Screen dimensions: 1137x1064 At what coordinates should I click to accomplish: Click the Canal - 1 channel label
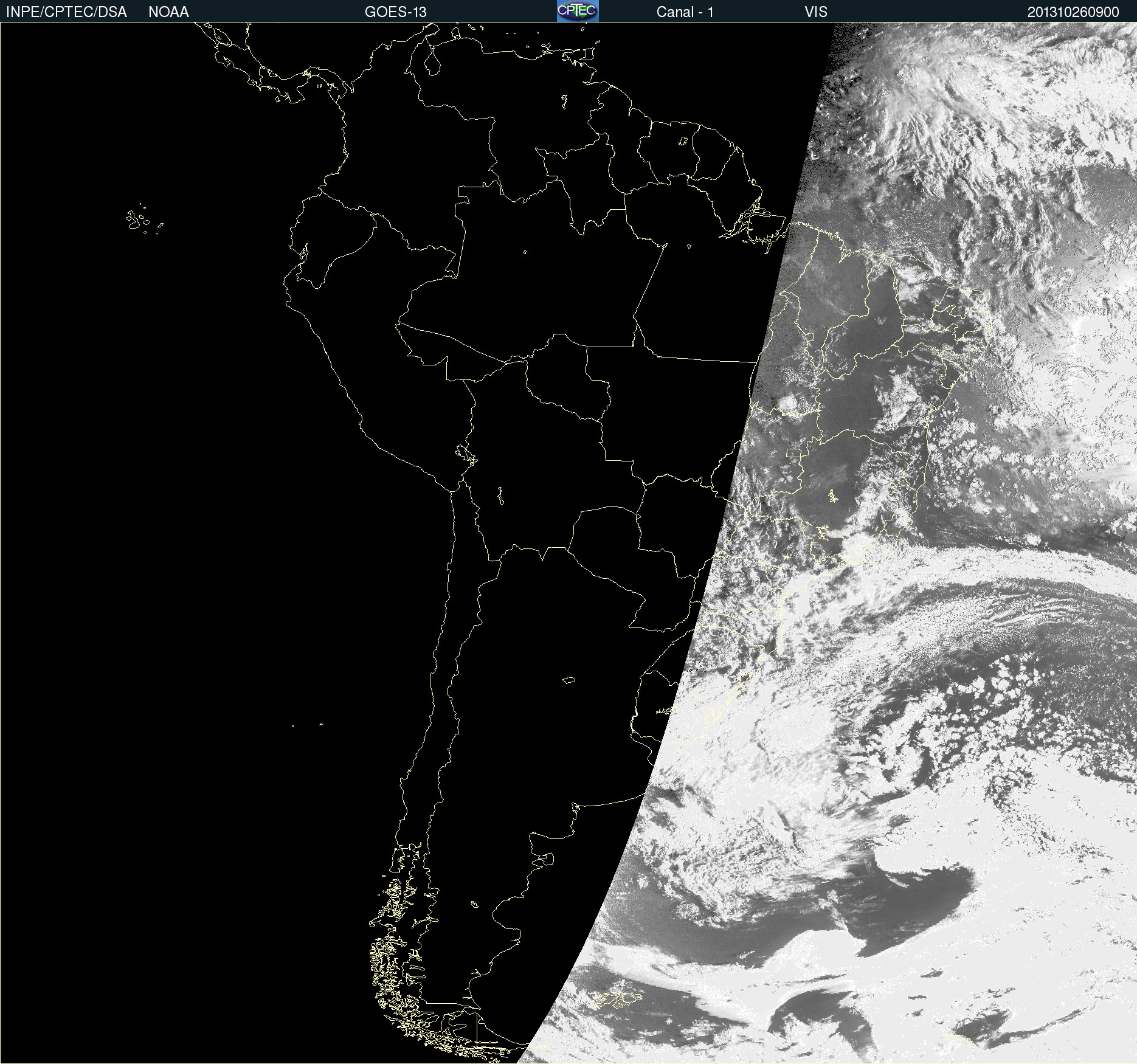click(685, 12)
